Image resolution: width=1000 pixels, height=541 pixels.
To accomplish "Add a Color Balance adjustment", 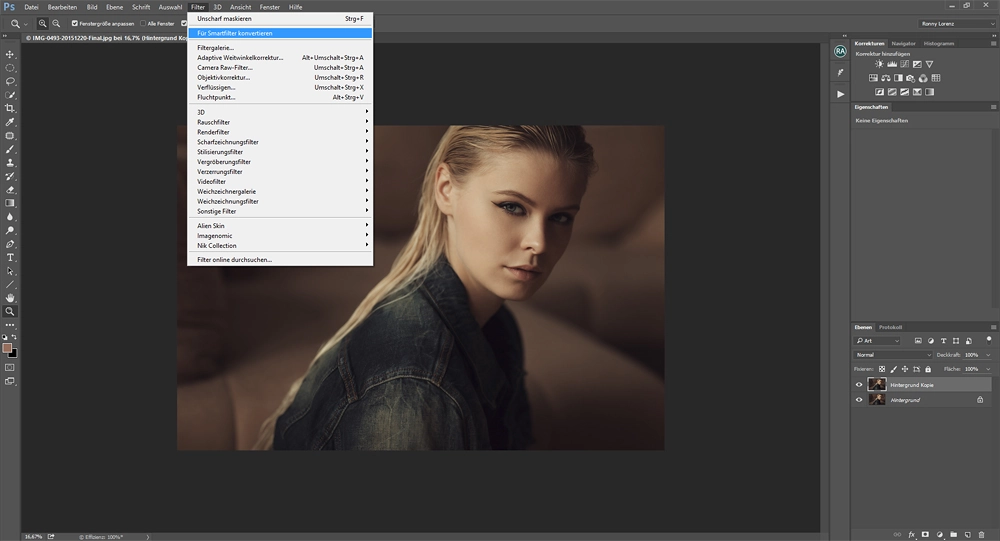I will point(886,78).
